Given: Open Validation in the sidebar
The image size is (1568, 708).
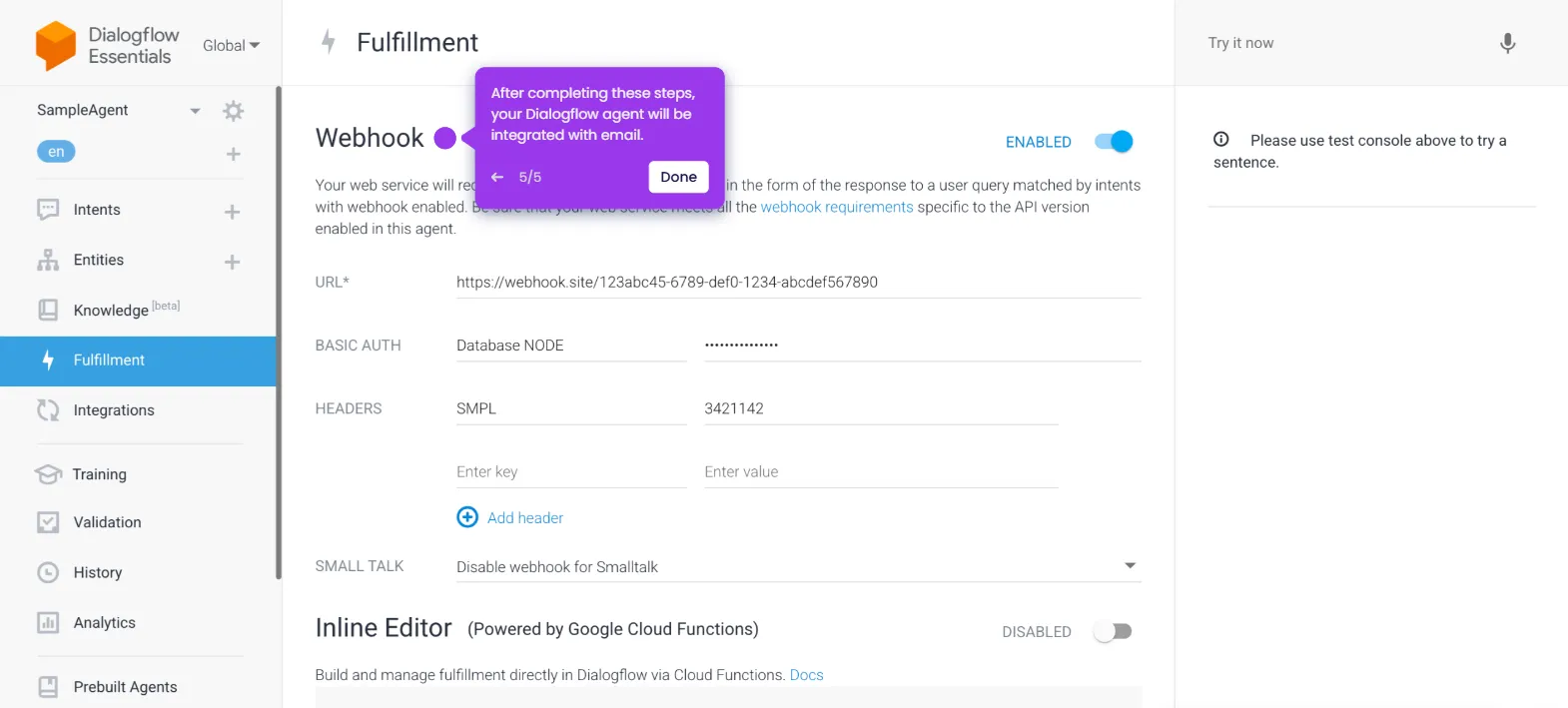Looking at the screenshot, I should 108,522.
